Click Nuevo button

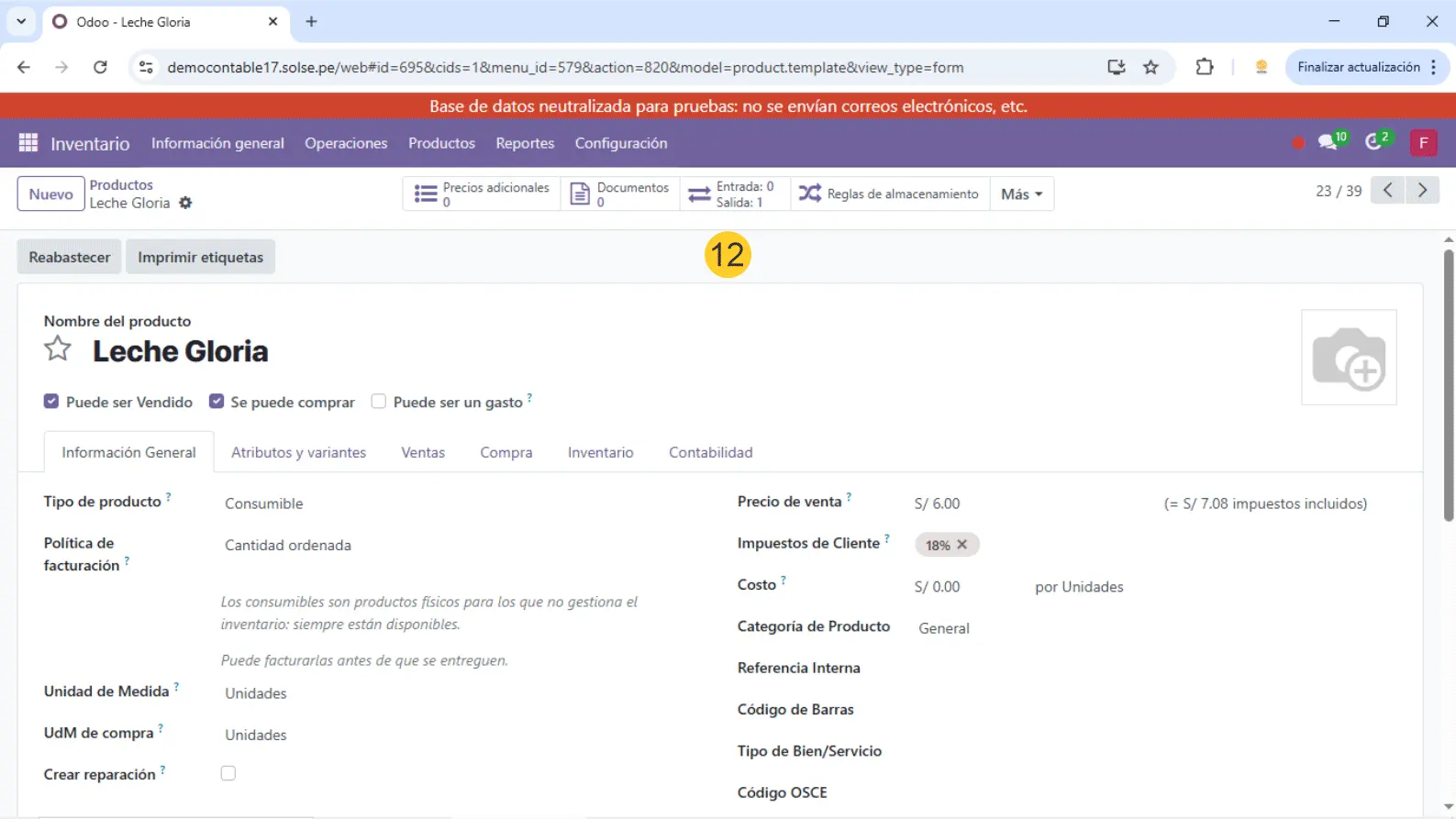tap(50, 194)
